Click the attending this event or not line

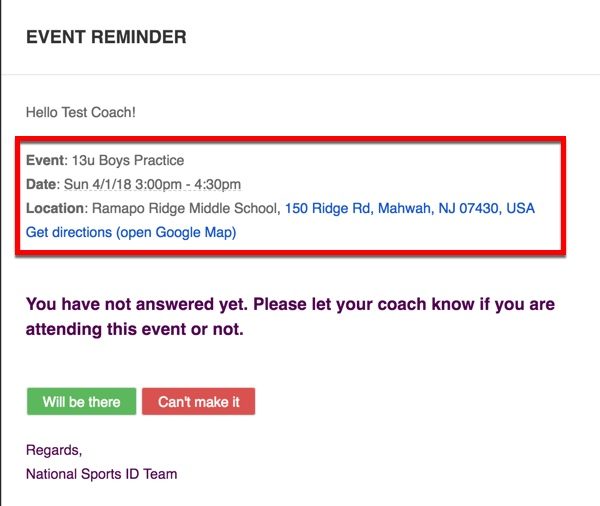135,329
